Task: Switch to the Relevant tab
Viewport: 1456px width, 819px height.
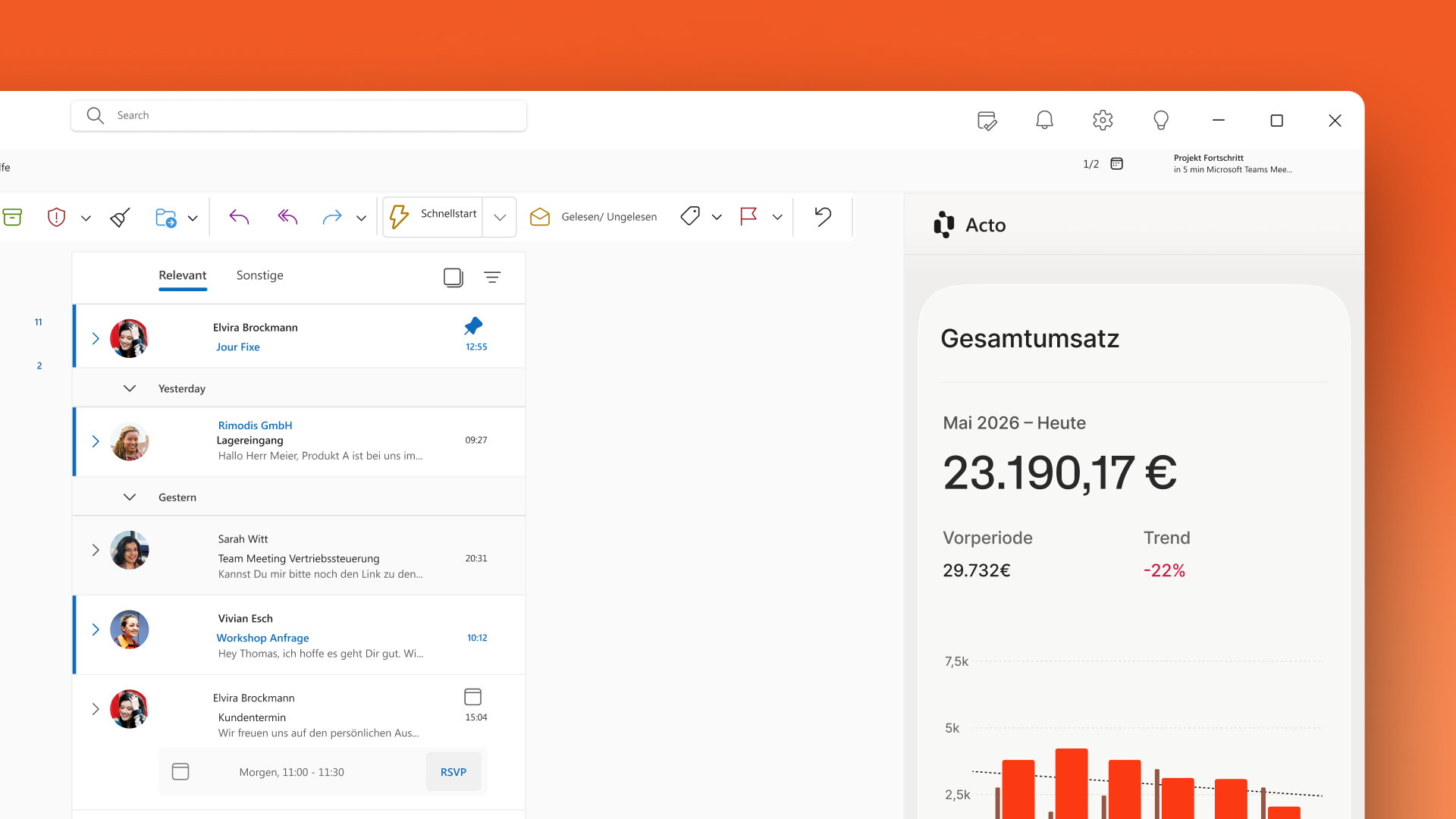Action: point(183,275)
